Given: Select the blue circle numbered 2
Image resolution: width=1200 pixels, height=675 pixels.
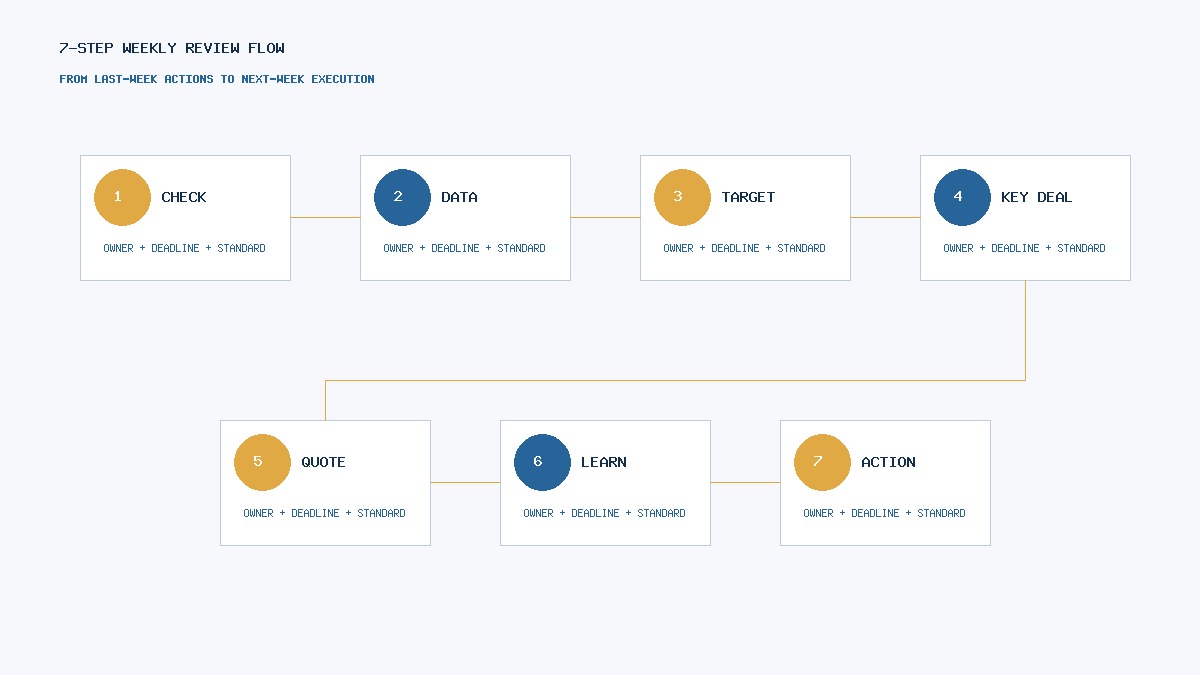Looking at the screenshot, I should coord(402,197).
